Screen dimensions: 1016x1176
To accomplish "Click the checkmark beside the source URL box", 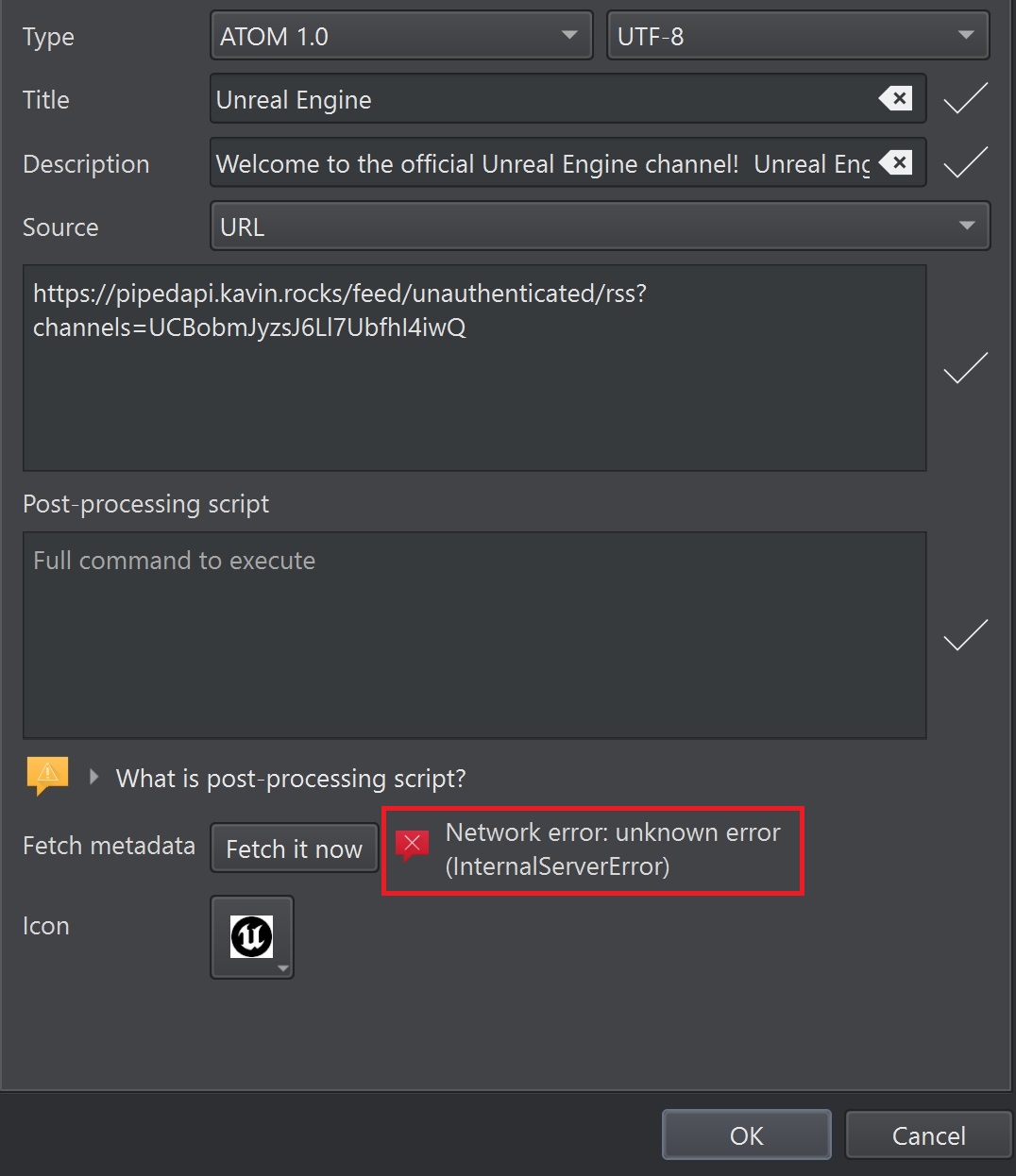I will coord(965,367).
